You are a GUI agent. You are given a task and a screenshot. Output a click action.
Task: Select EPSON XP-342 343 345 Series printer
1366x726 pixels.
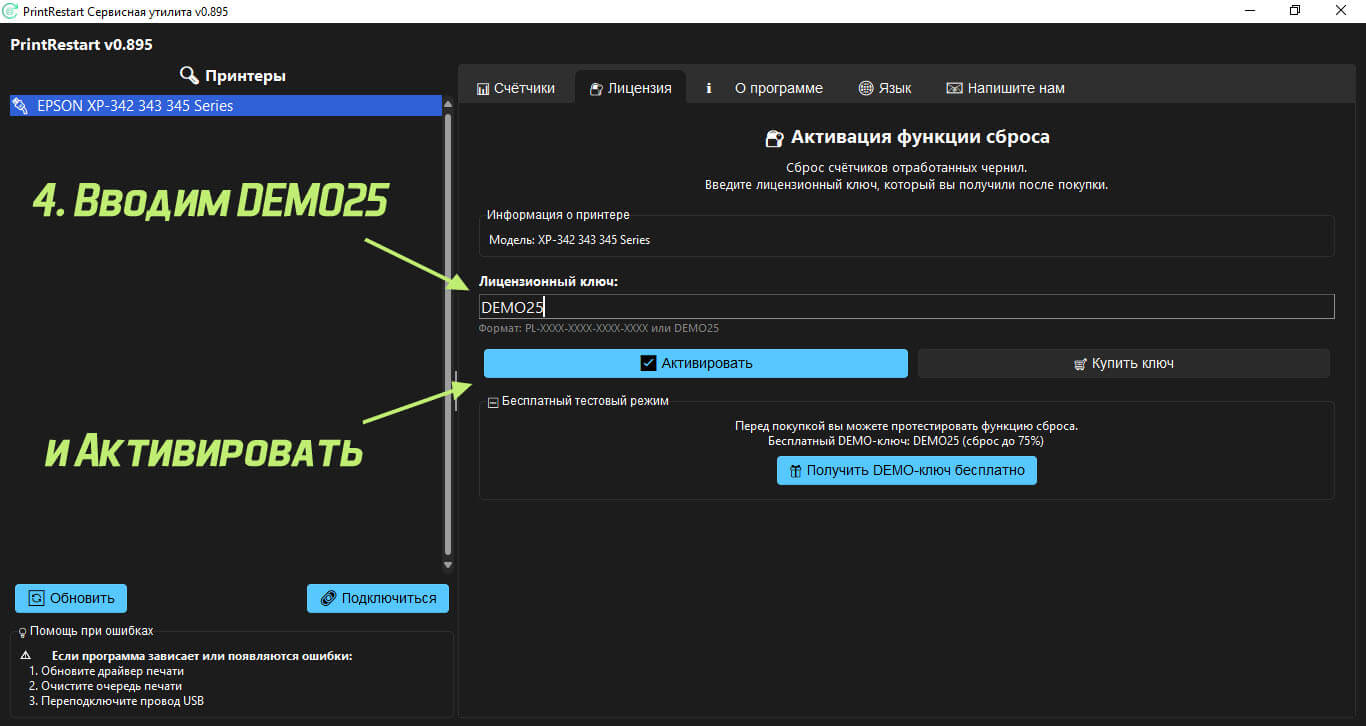(x=226, y=105)
